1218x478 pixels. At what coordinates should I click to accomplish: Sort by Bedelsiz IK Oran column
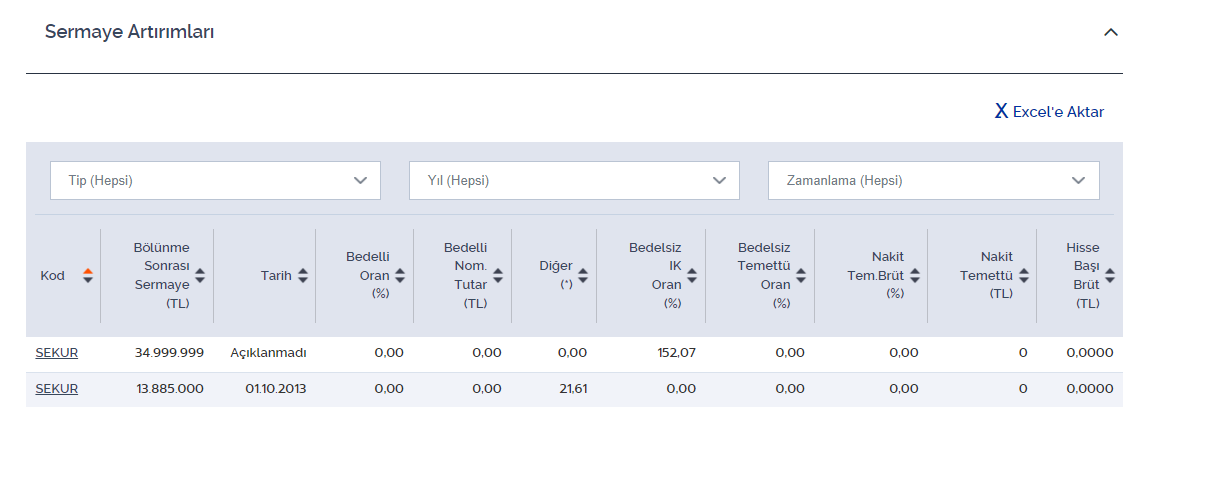pyautogui.click(x=692, y=276)
